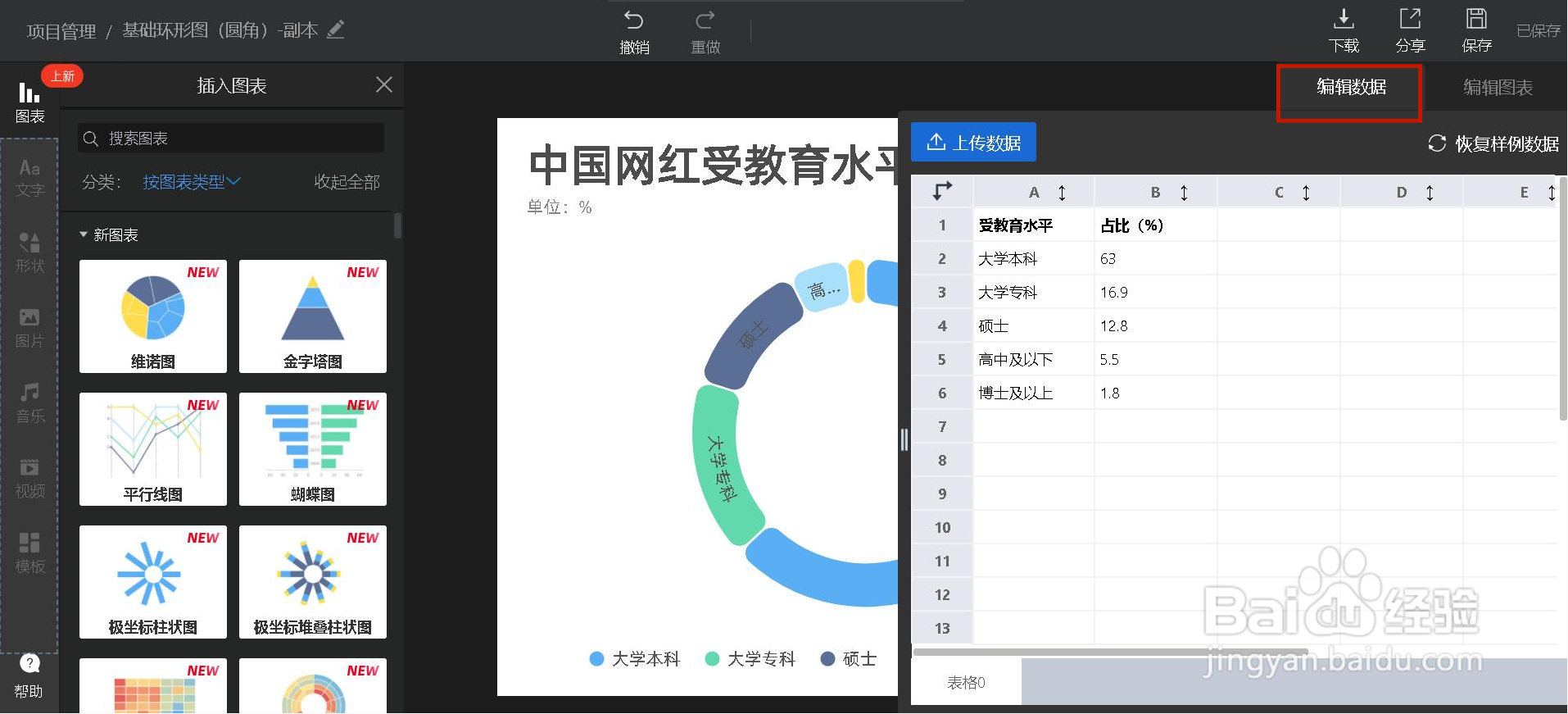
Task: Open the 音乐 music sidebar panel
Action: [29, 403]
